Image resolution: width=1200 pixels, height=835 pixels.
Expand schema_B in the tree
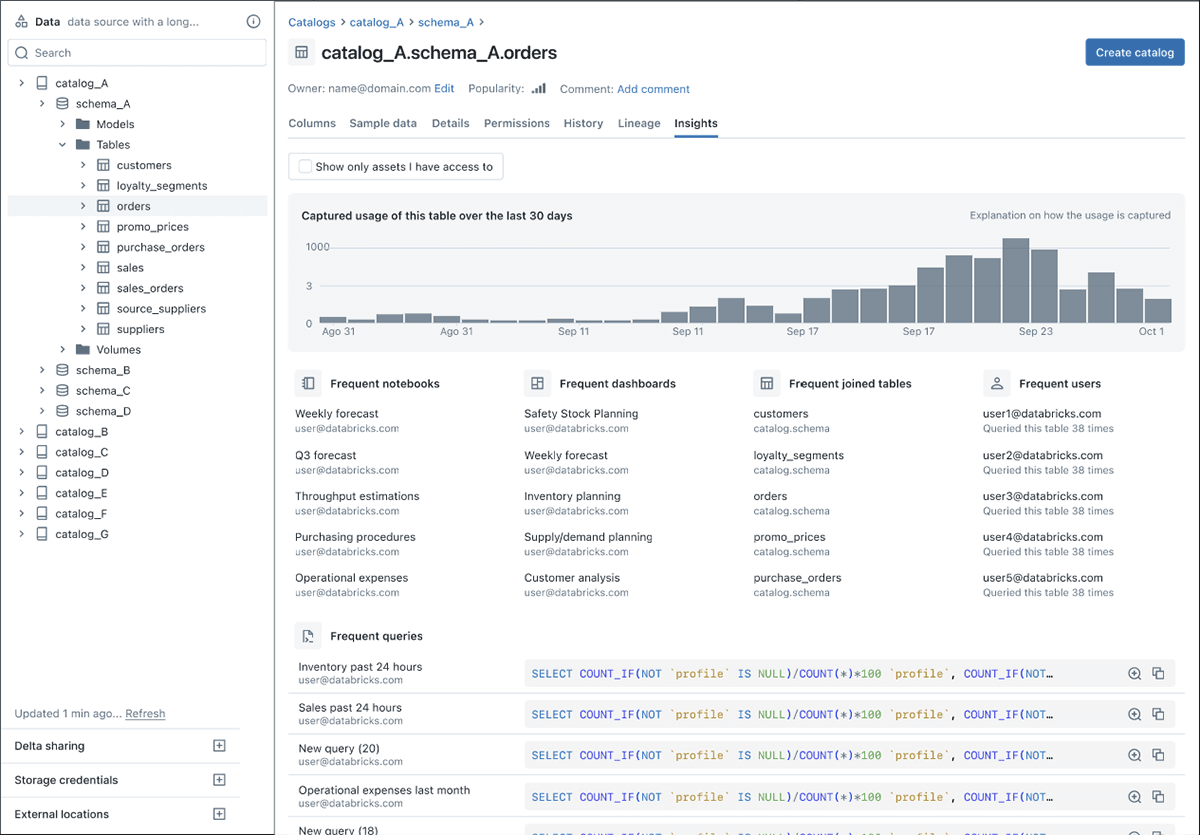(x=42, y=370)
